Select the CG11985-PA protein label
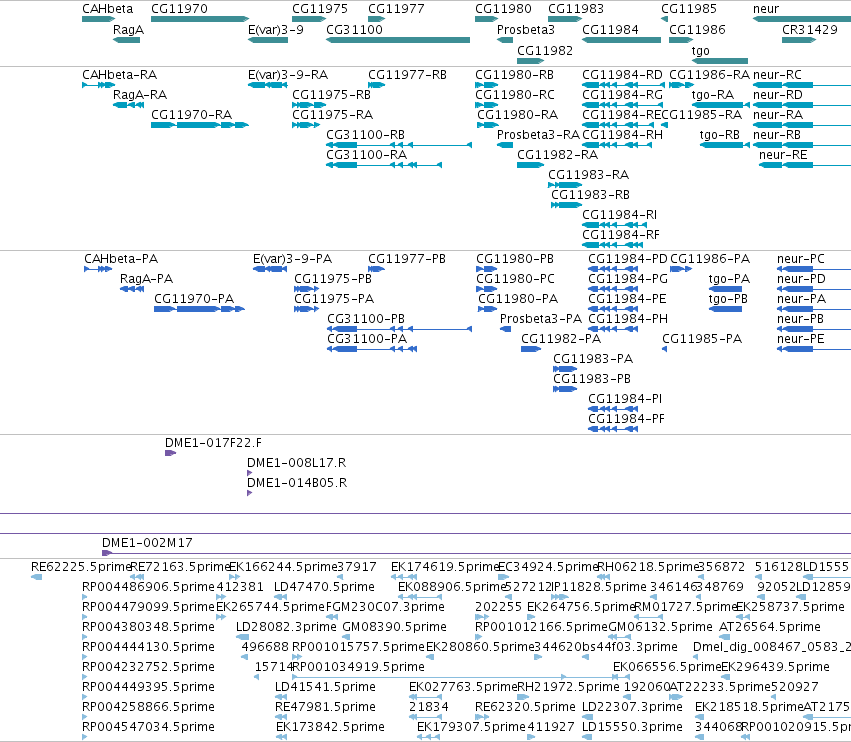 tap(702, 339)
